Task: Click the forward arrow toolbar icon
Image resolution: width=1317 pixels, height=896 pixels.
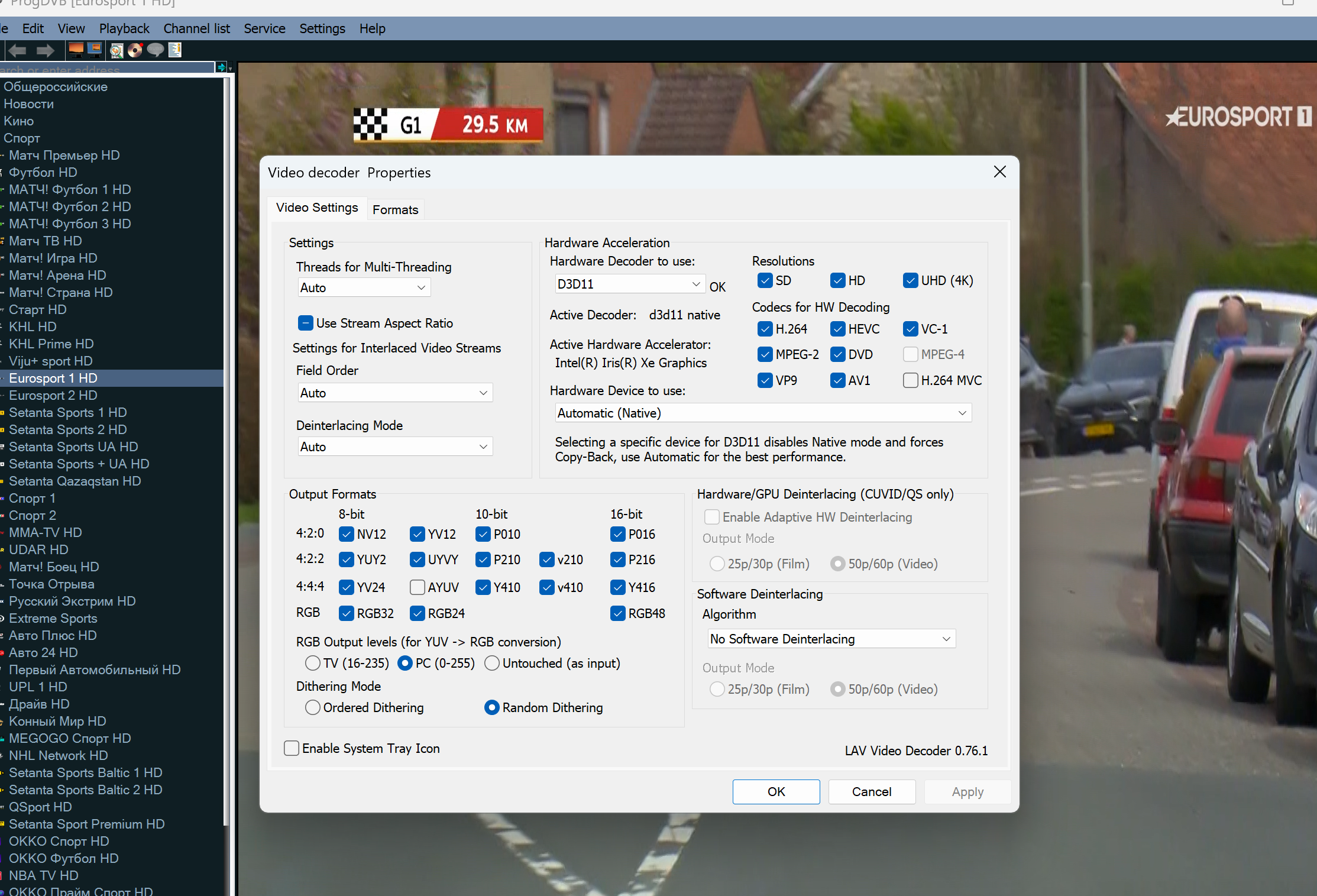Action: [x=45, y=50]
